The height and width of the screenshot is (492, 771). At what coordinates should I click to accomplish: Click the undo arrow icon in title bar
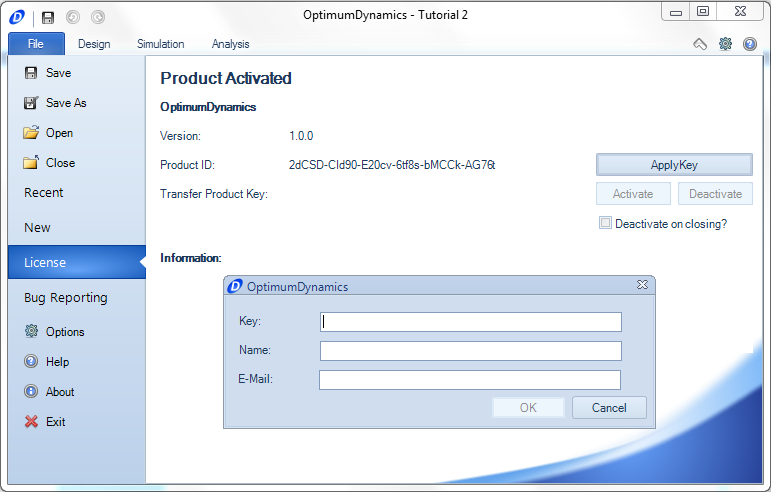(73, 18)
